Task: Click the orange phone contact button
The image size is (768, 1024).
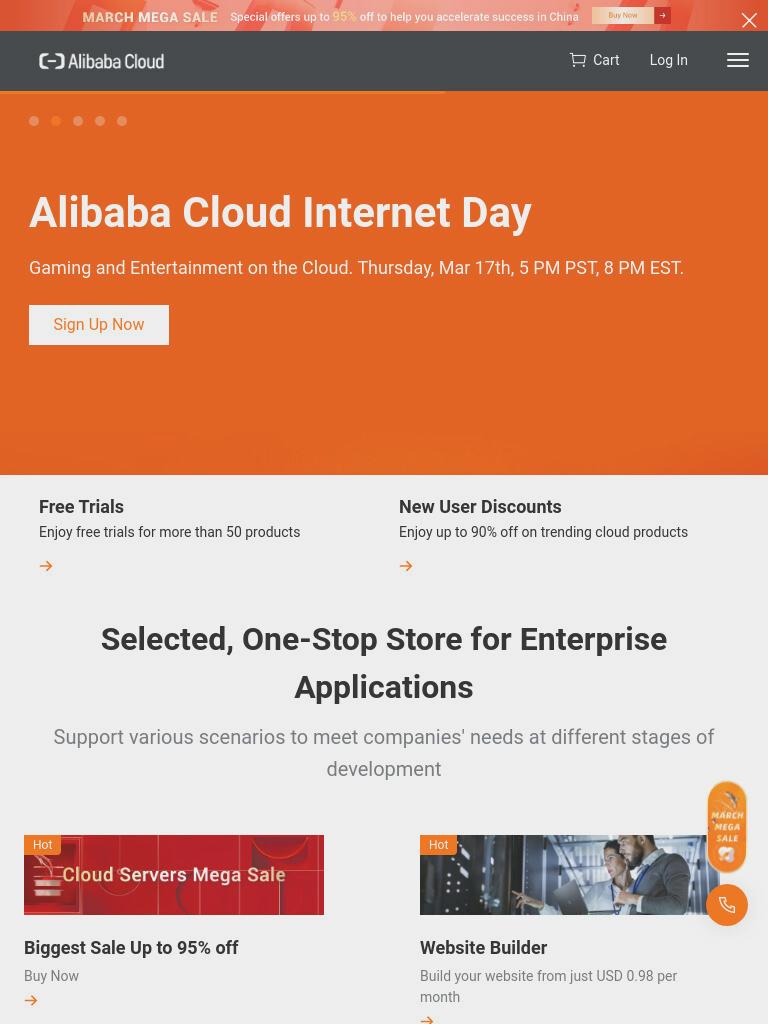Action: pyautogui.click(x=727, y=904)
